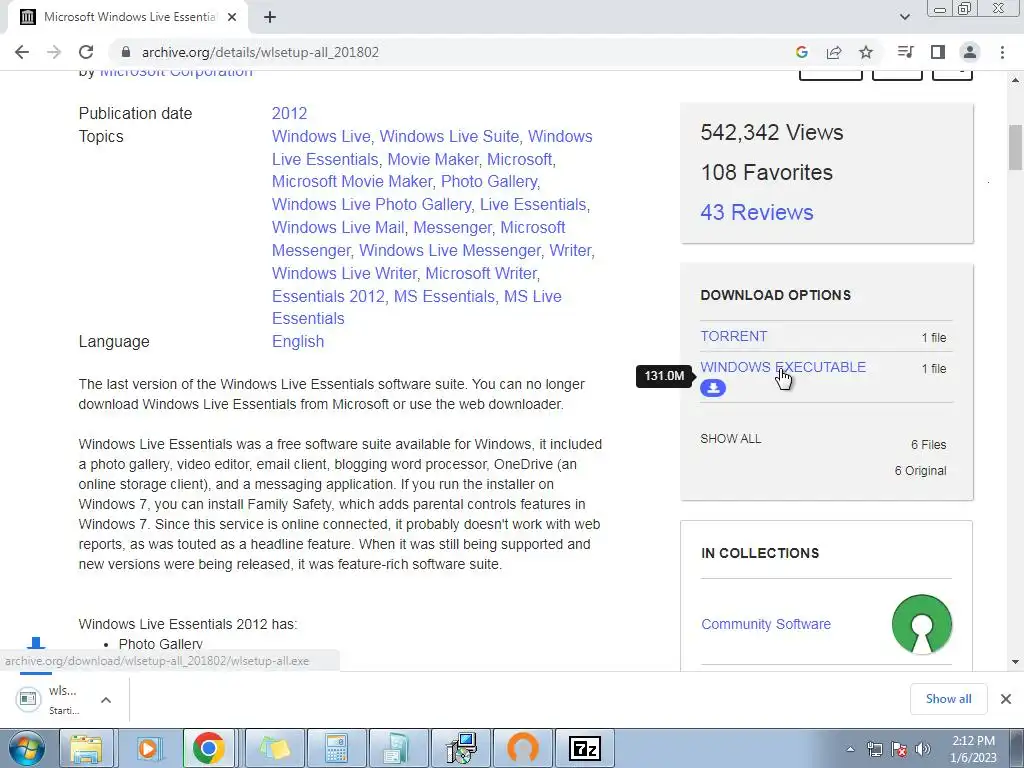
Task: Open the Chrome side panel
Action: click(938, 52)
